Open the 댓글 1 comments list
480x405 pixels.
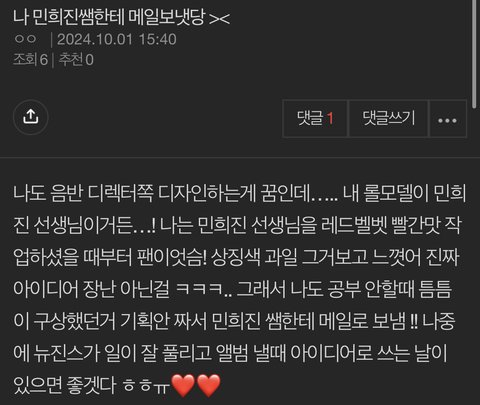(315, 118)
